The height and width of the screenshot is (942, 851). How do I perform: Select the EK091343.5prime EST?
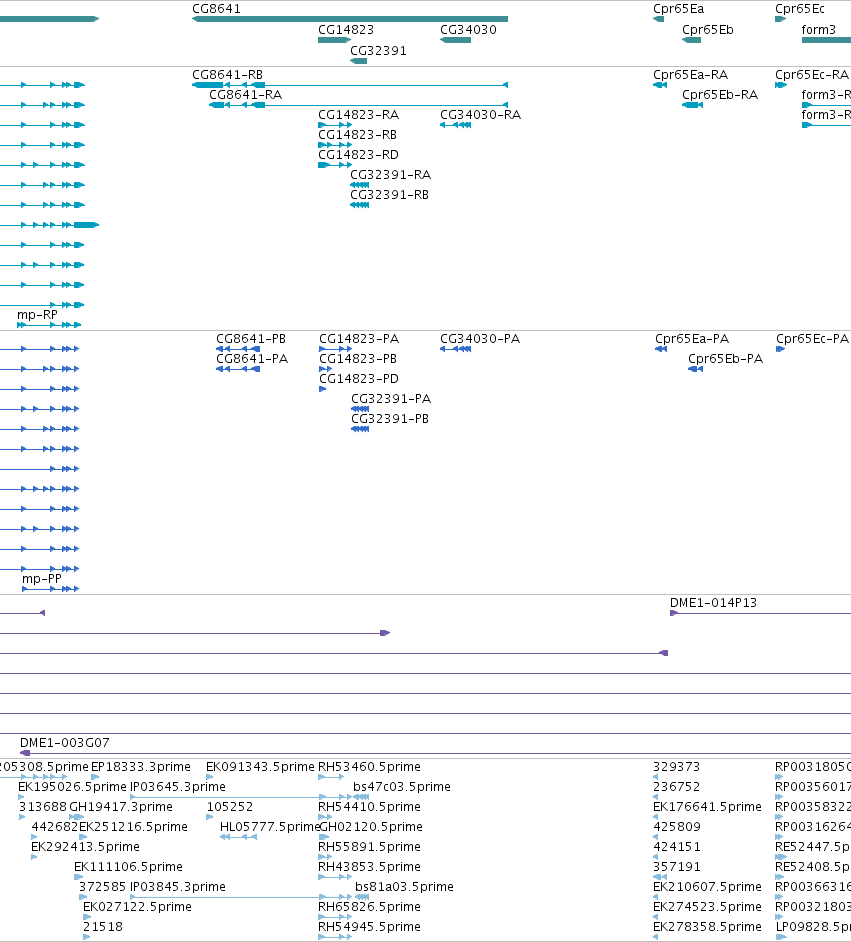coord(210,777)
